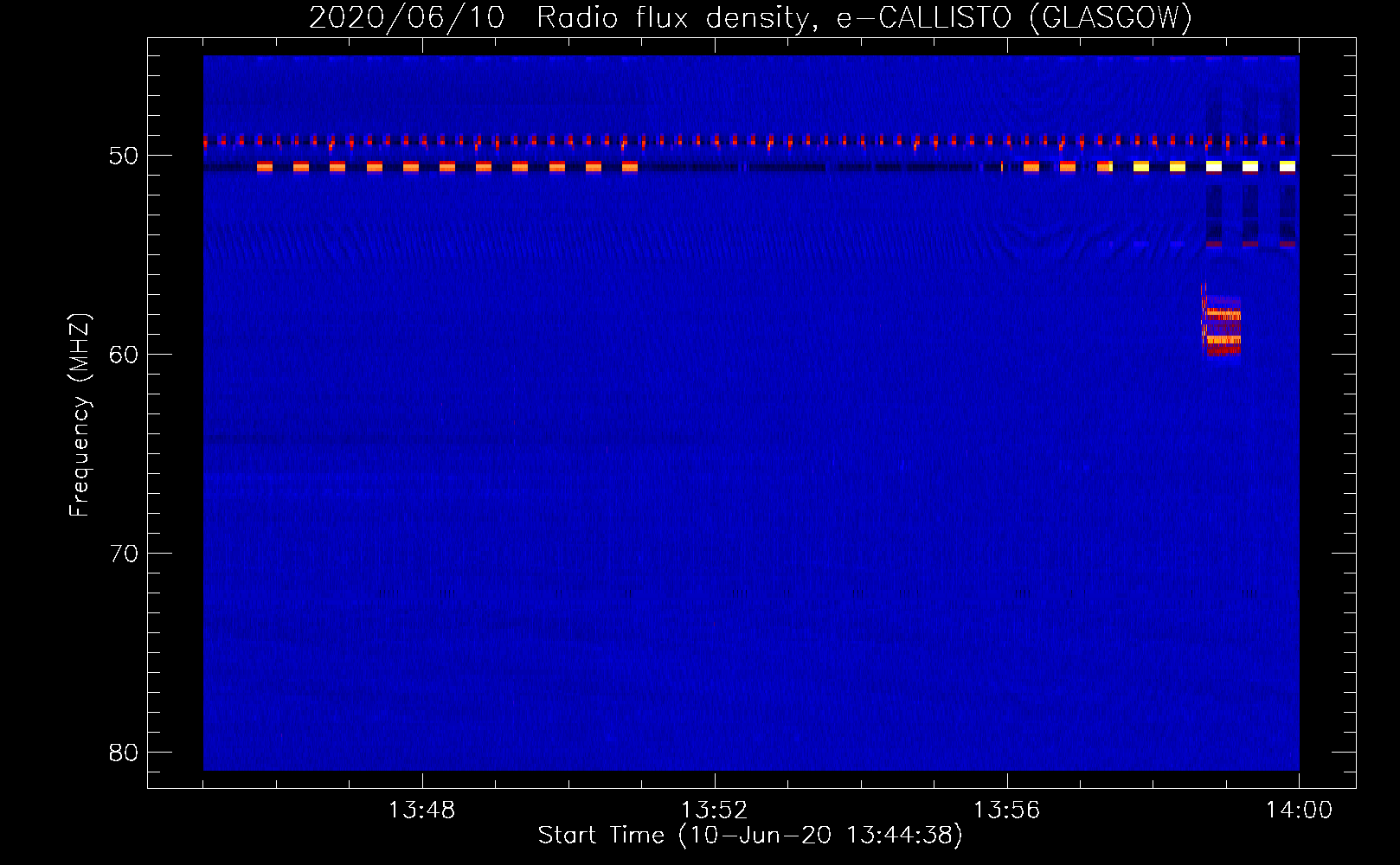
Task: Click the 60 frequency tick label
Action: pos(125,355)
